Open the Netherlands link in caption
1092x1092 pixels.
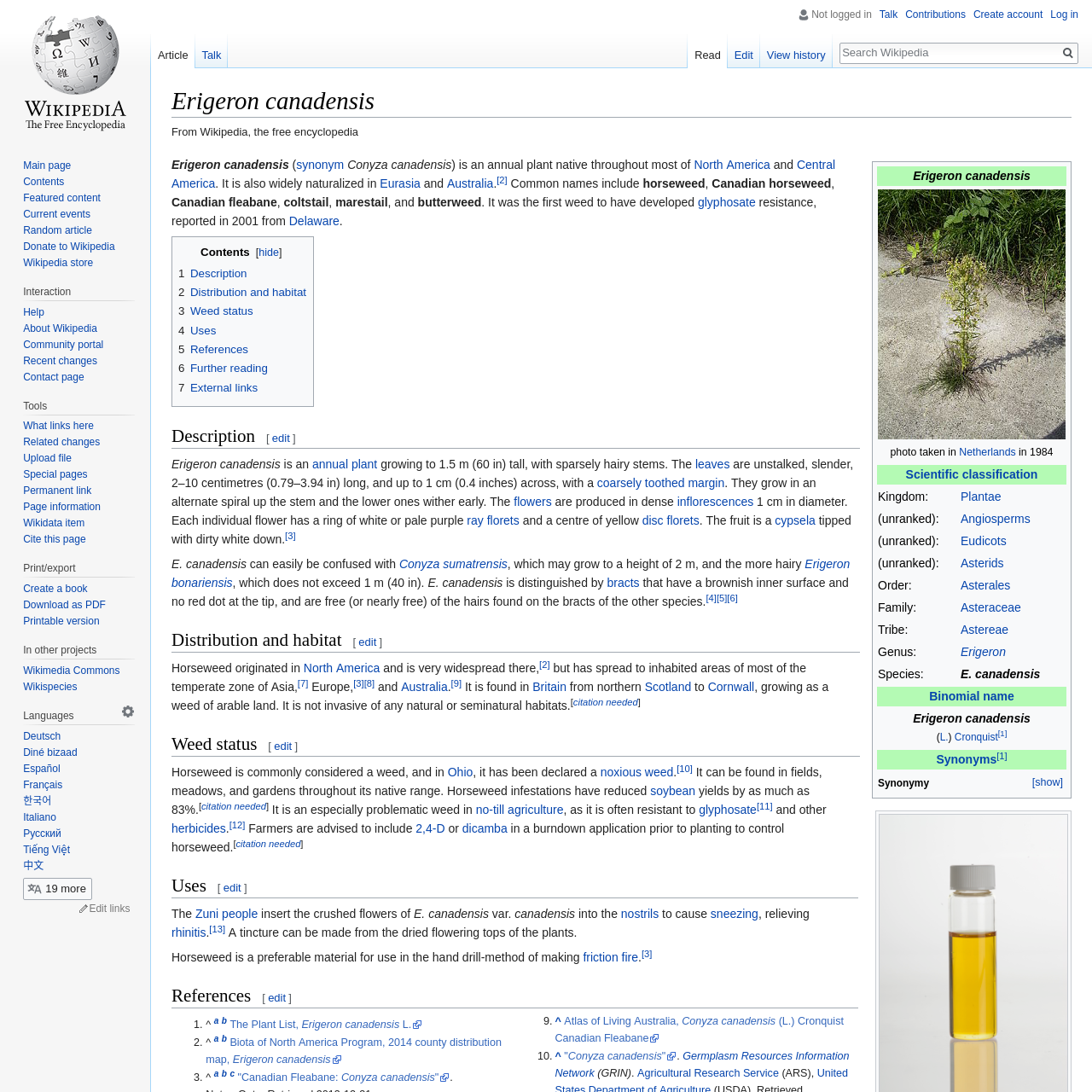987,452
